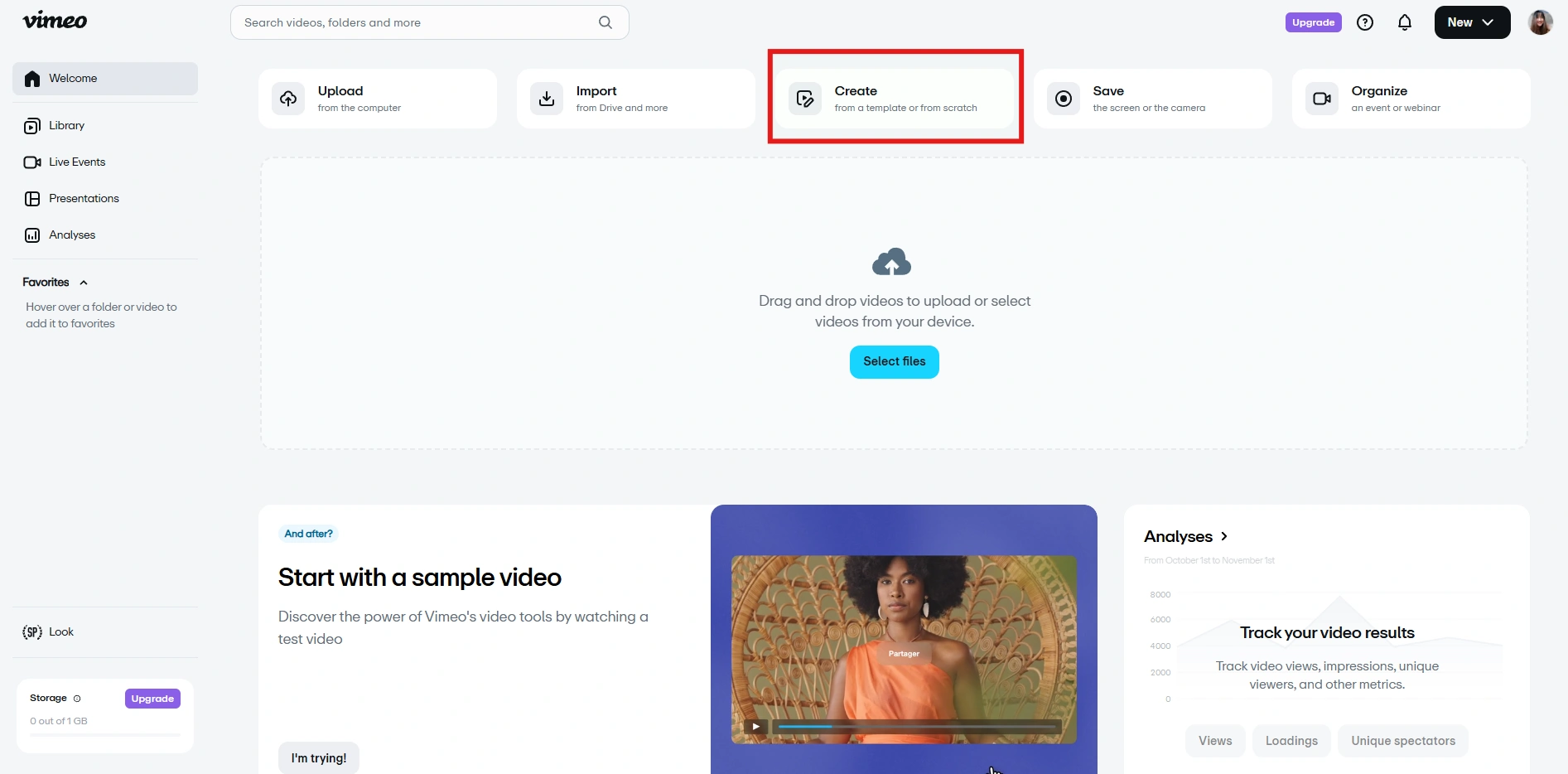Click the Presentations layout icon
Screen dimensions: 1568x774
pyautogui.click(x=32, y=199)
